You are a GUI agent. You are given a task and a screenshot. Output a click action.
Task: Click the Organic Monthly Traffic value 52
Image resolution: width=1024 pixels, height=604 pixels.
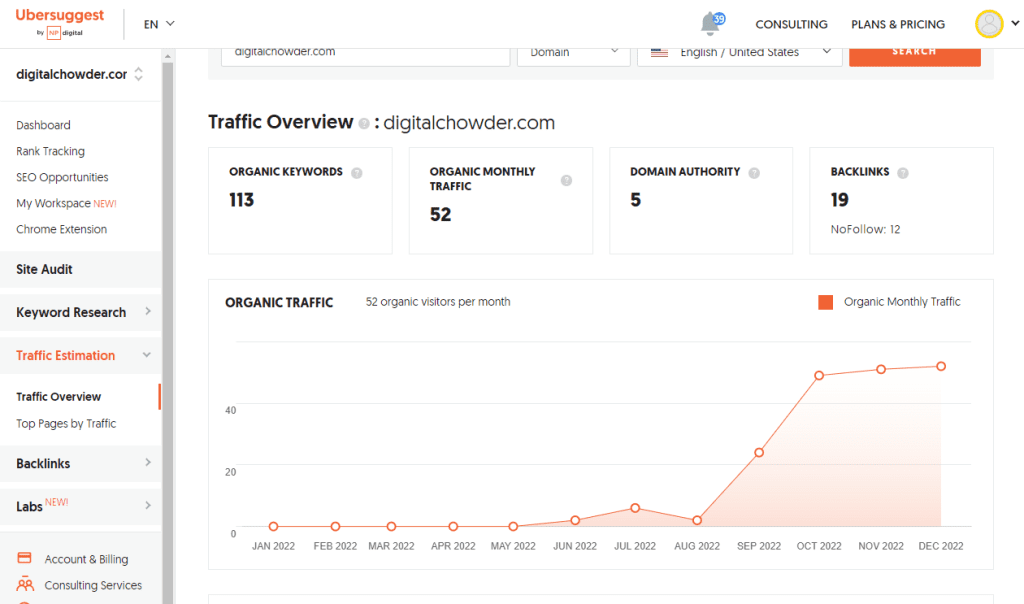pyautogui.click(x=440, y=215)
